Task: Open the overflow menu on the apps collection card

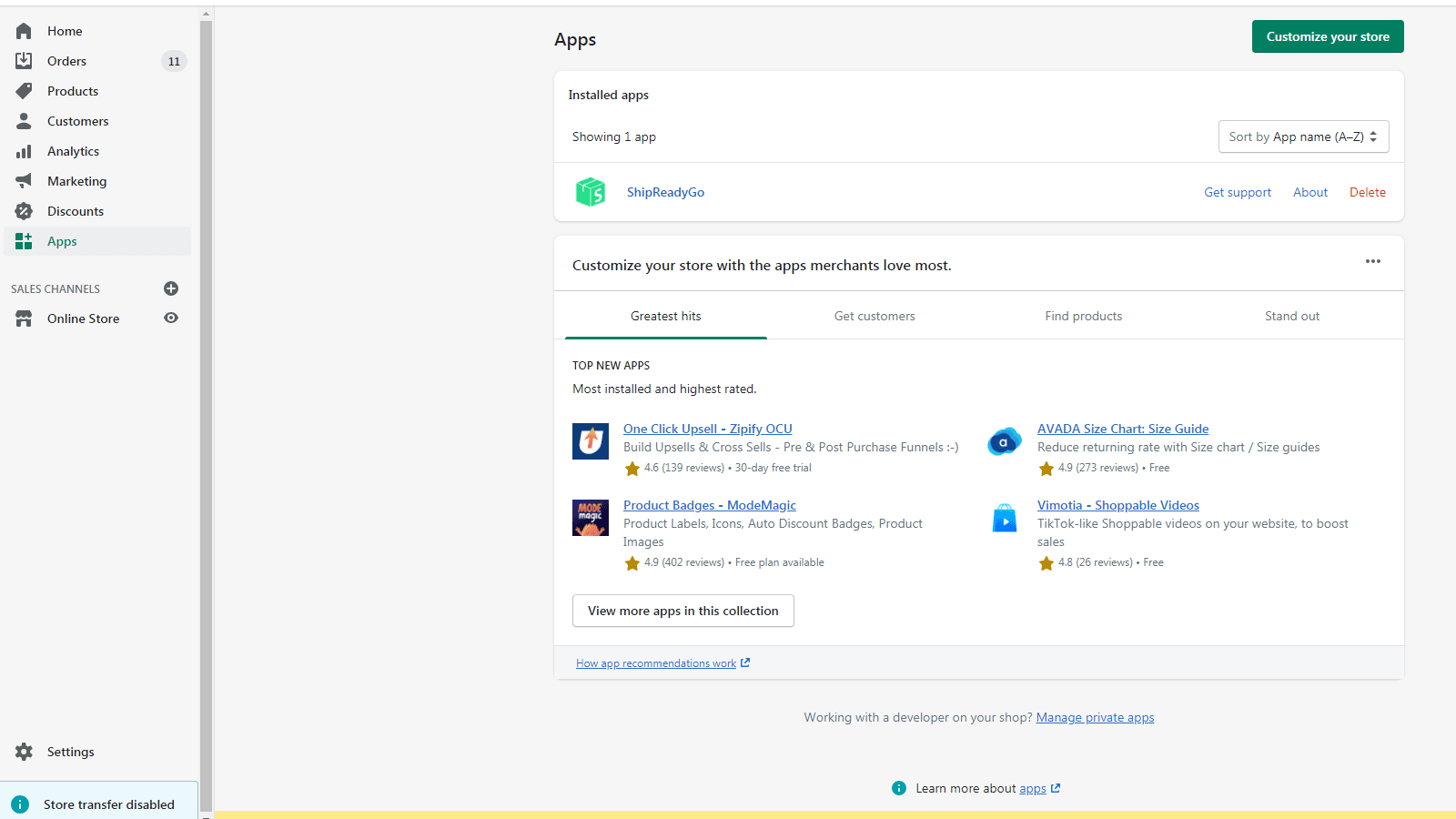Action: [x=1373, y=262]
